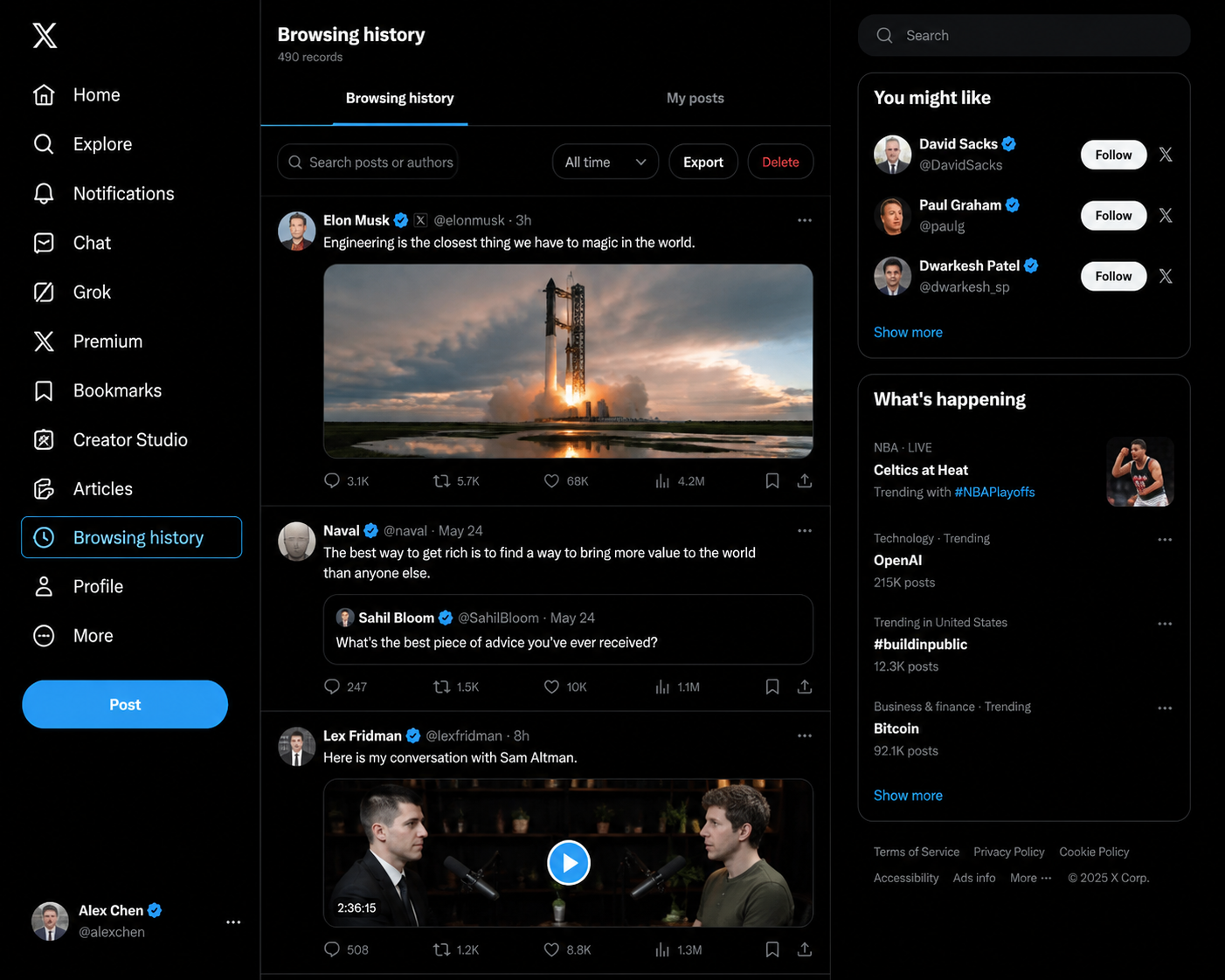Switch to the My posts tab
The width and height of the screenshot is (1225, 980).
click(696, 98)
